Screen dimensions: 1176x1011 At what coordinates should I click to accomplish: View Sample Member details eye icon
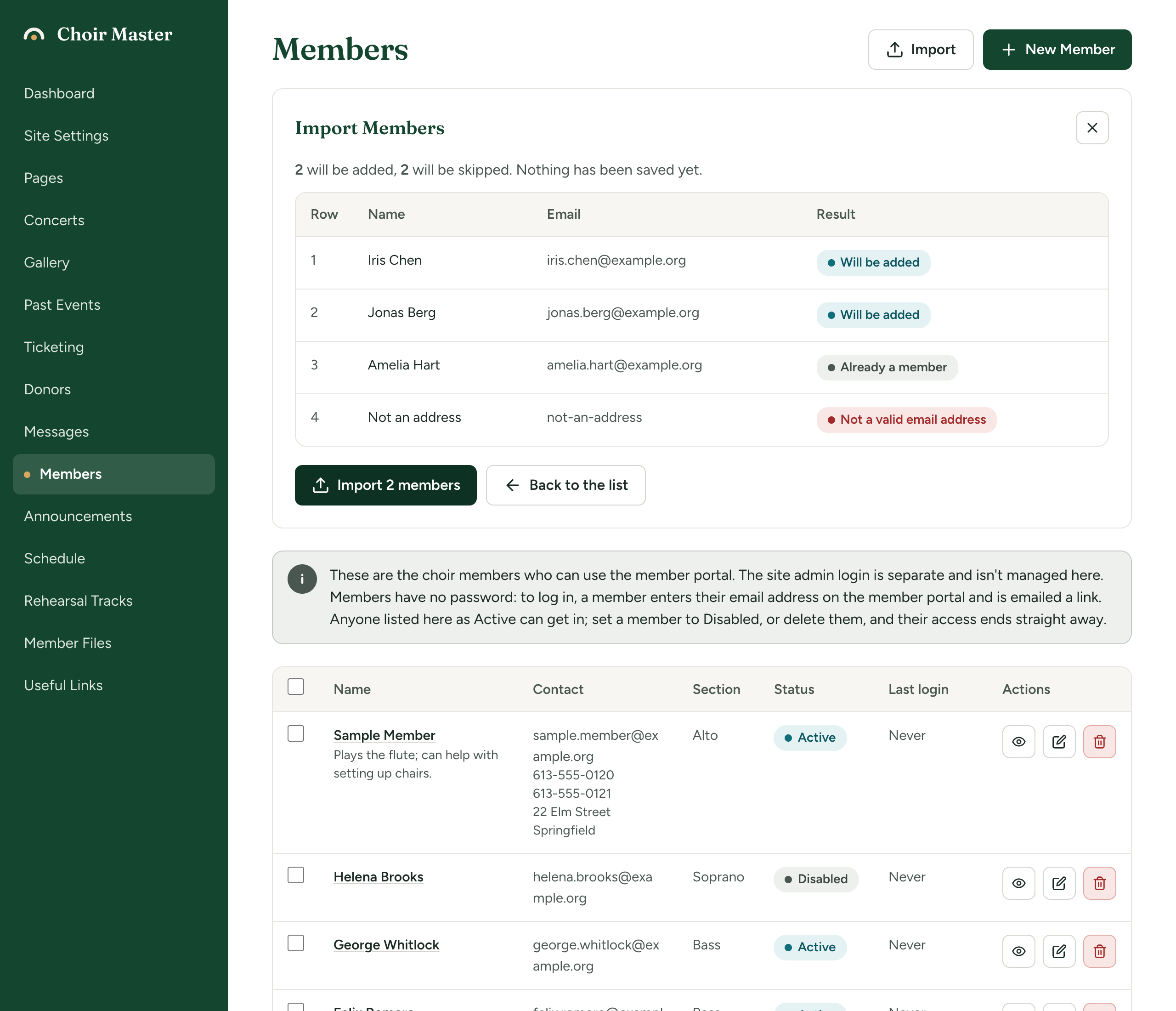[1019, 741]
